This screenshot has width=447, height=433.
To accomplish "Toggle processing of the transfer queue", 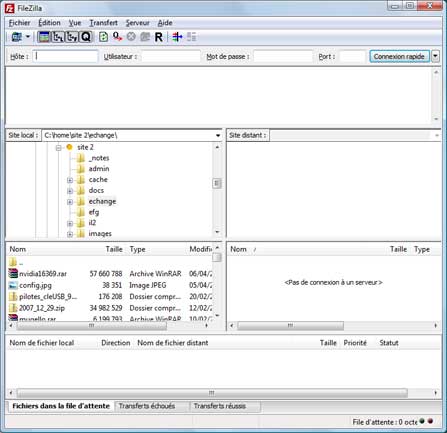I will coord(117,37).
